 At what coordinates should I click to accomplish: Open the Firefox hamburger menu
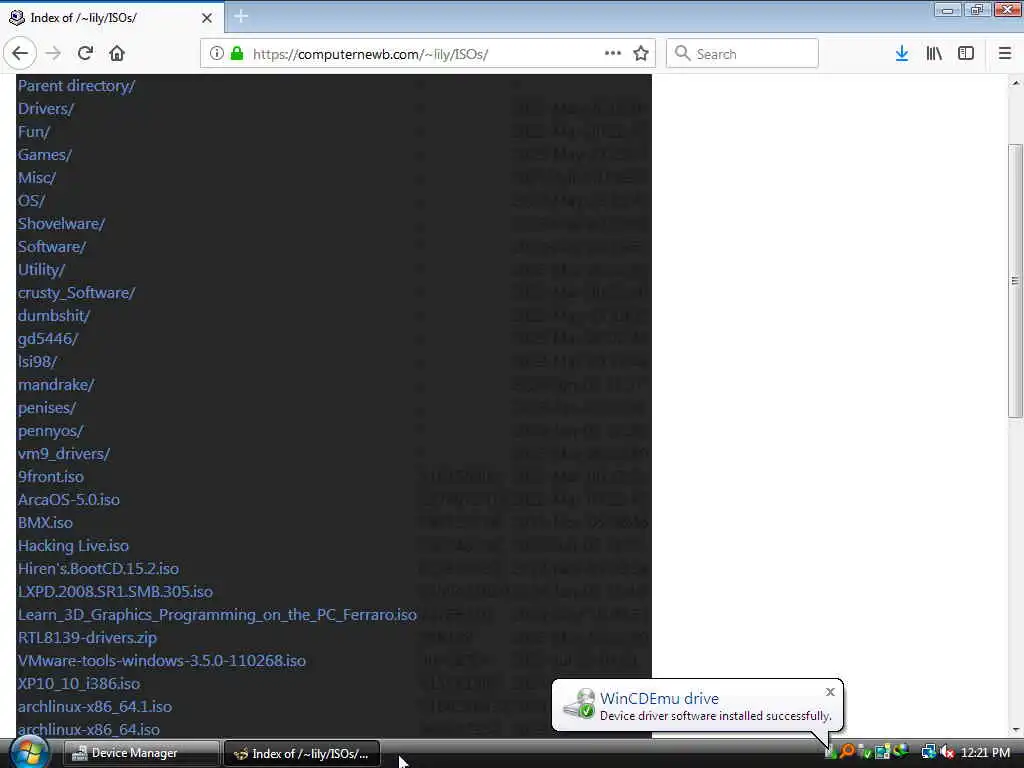pyautogui.click(x=1005, y=54)
